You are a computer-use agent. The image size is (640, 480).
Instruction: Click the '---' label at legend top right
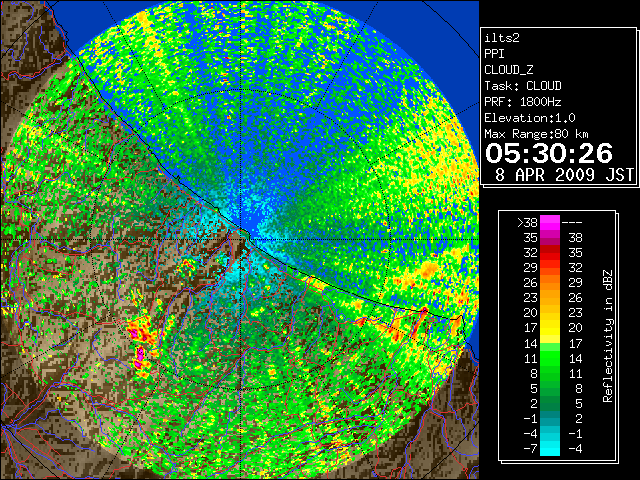click(x=572, y=223)
